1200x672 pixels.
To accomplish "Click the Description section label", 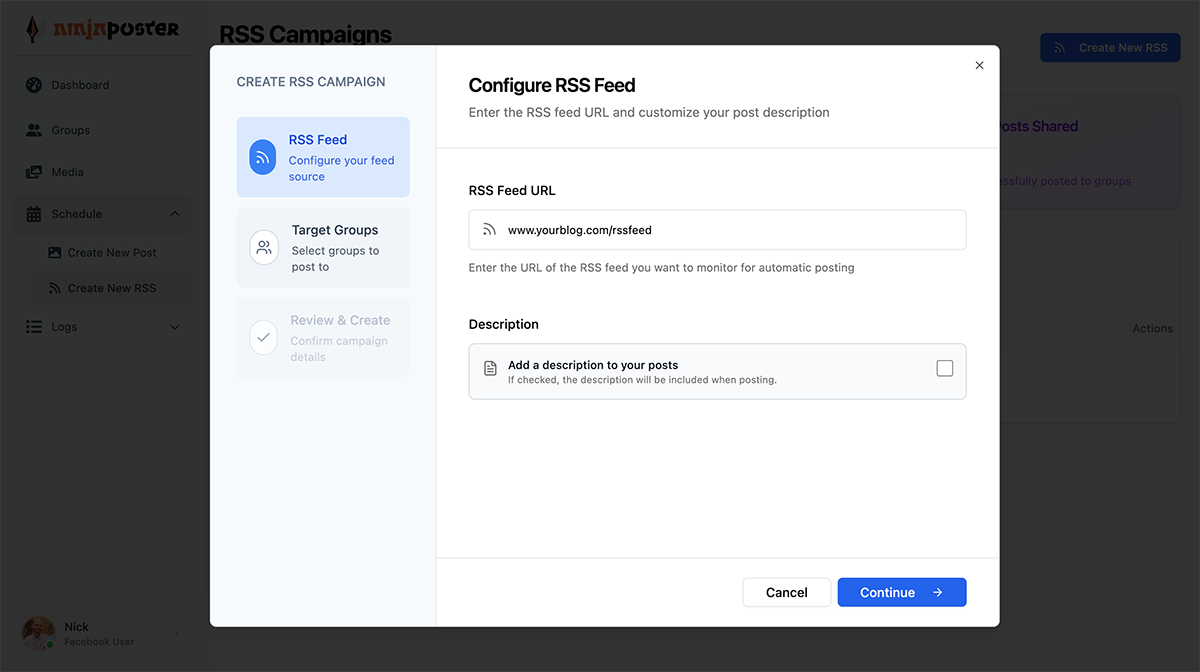I will tap(504, 324).
